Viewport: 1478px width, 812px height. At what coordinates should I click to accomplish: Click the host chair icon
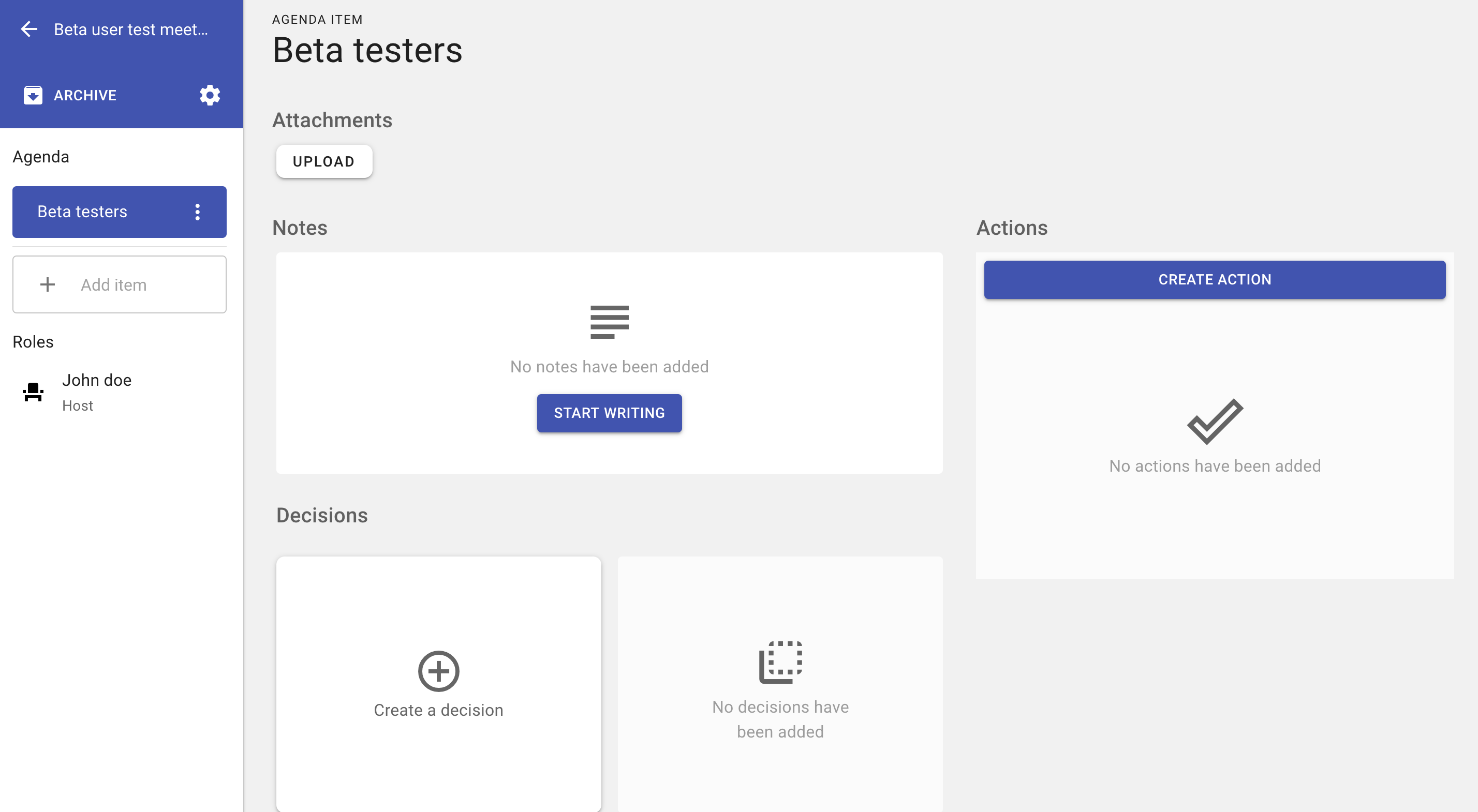(x=33, y=392)
